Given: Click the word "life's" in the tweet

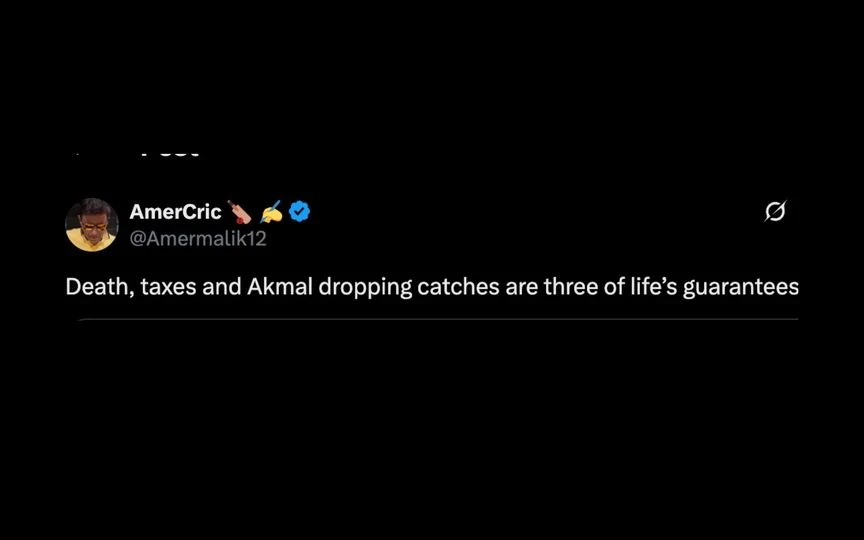Looking at the screenshot, I should click(654, 287).
